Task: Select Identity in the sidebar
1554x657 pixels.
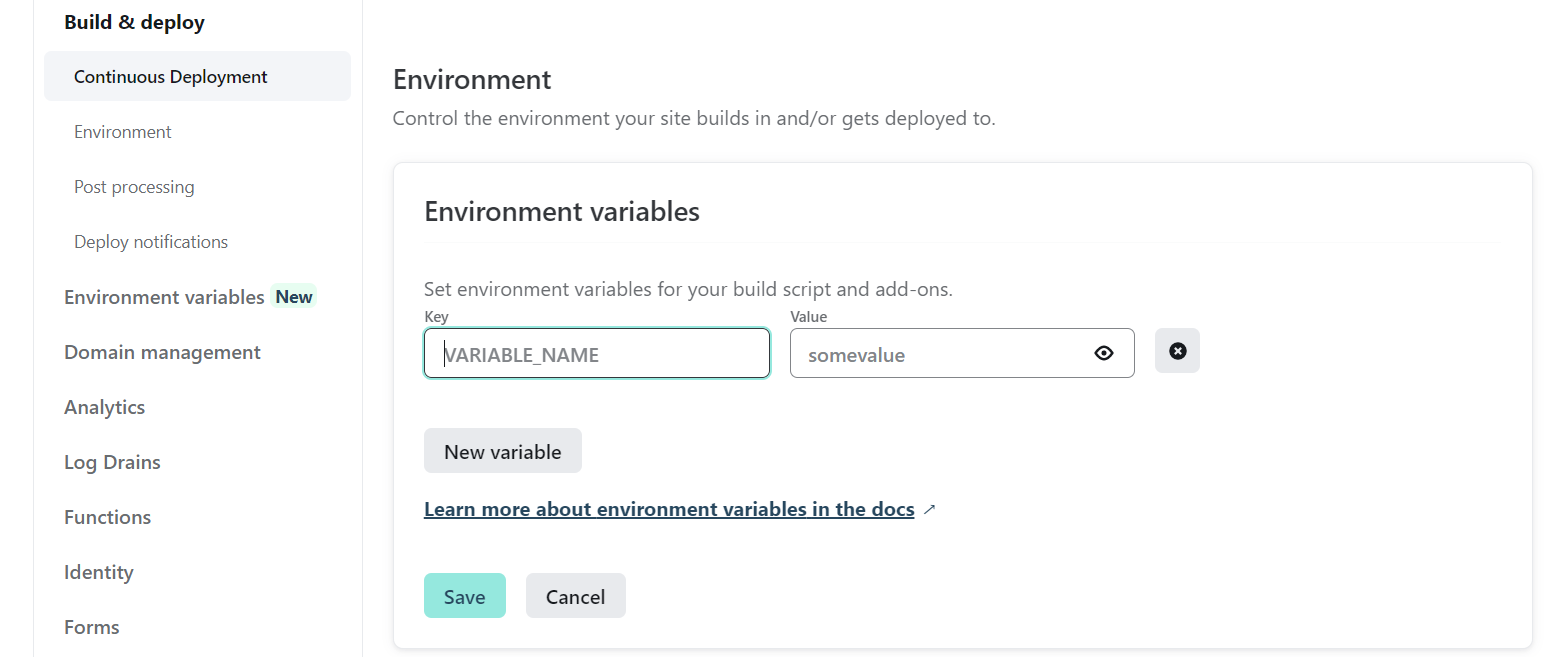Action: click(98, 572)
